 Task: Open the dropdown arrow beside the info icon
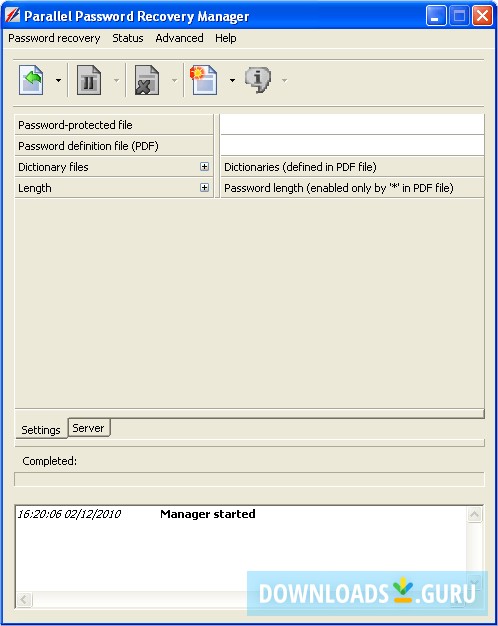click(284, 80)
